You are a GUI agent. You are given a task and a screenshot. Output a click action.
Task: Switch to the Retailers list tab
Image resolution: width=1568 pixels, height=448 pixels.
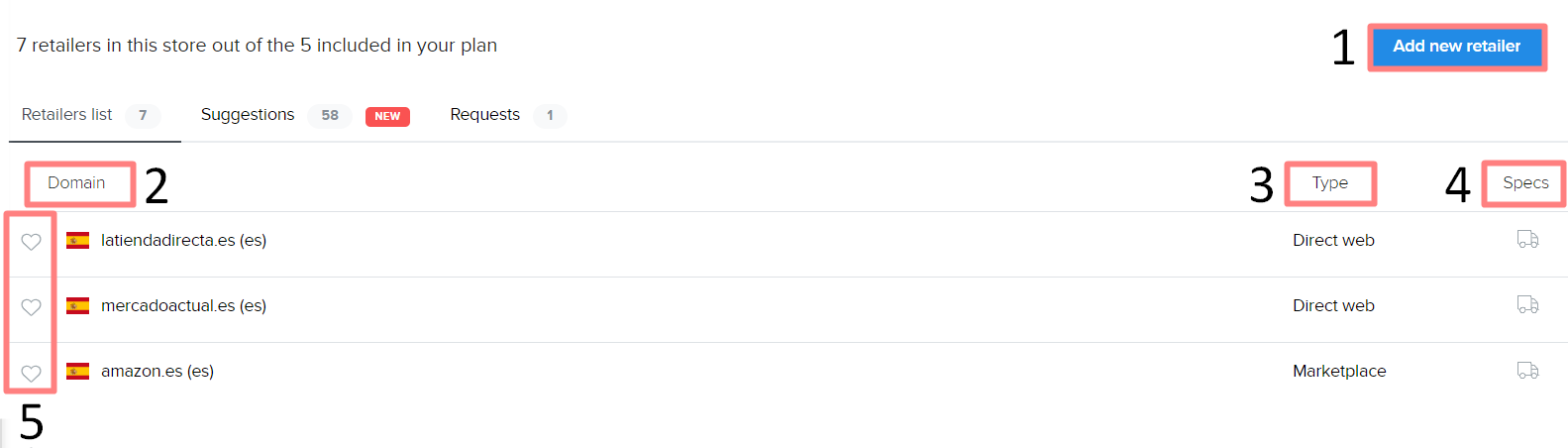coord(67,115)
